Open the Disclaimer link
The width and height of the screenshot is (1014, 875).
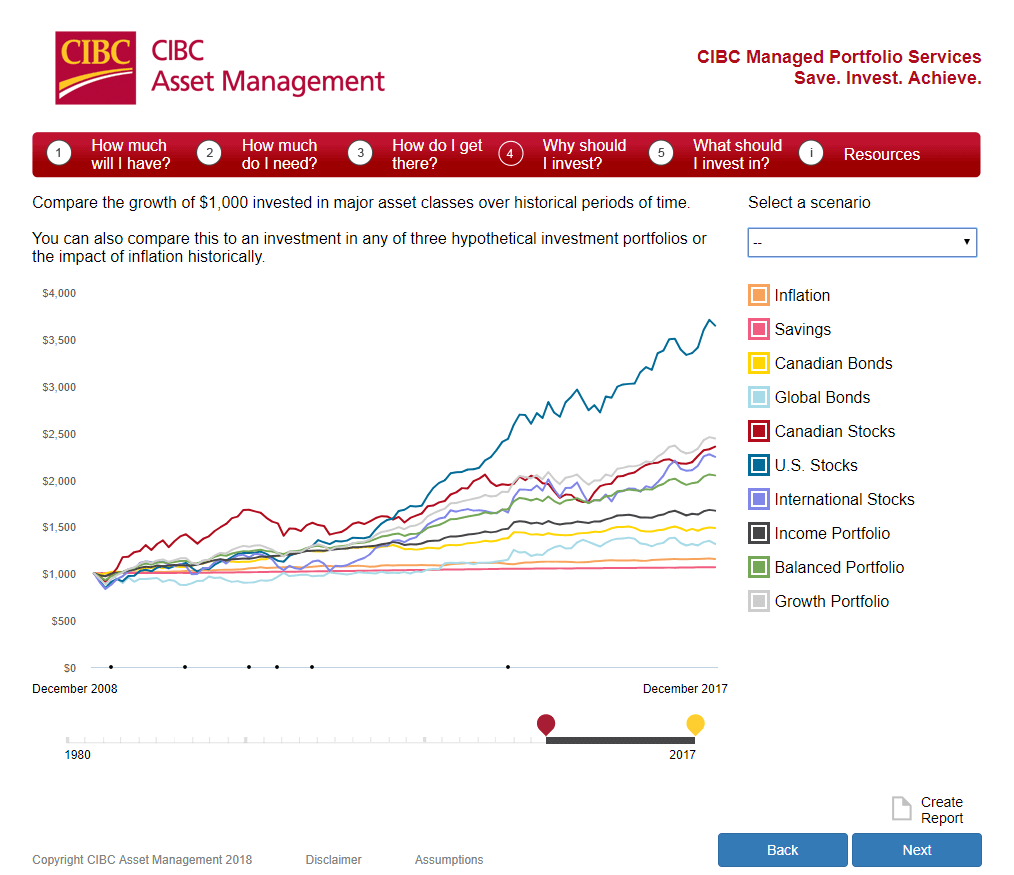(x=334, y=859)
